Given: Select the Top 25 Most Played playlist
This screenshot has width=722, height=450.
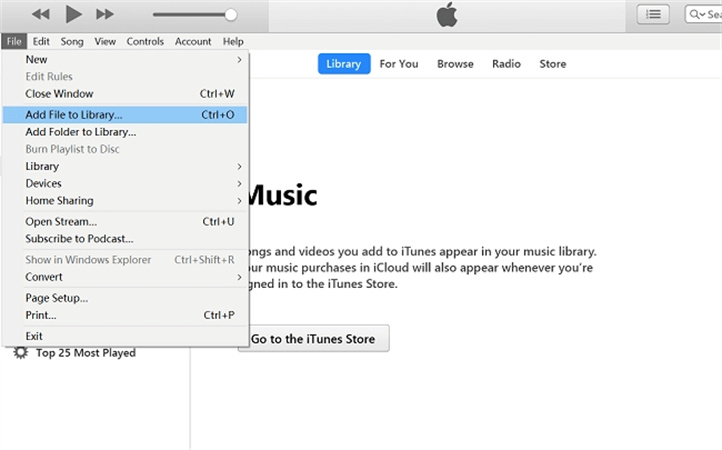Looking at the screenshot, I should point(85,353).
